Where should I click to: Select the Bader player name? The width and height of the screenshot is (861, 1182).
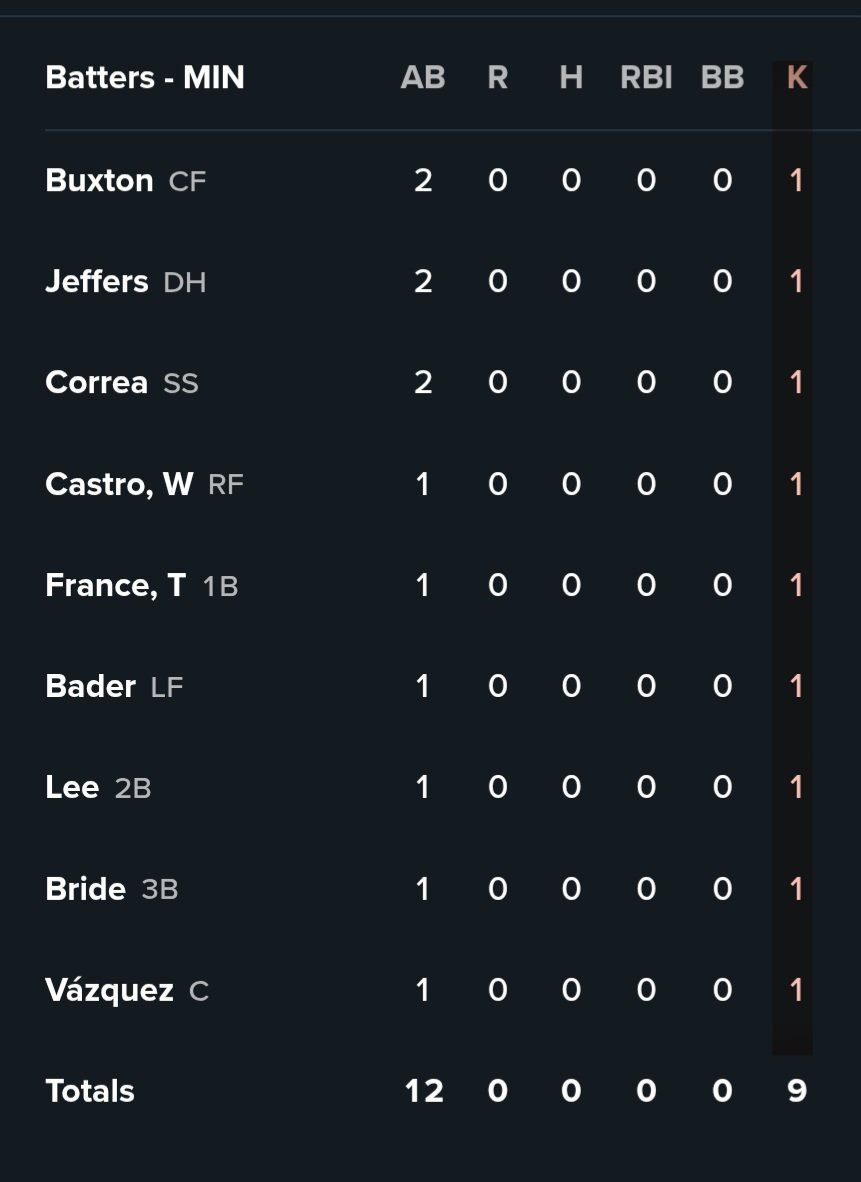90,687
